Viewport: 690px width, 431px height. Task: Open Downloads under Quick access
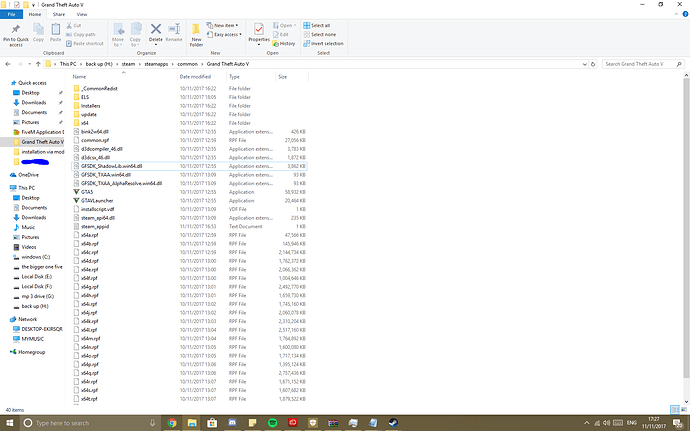[x=33, y=103]
